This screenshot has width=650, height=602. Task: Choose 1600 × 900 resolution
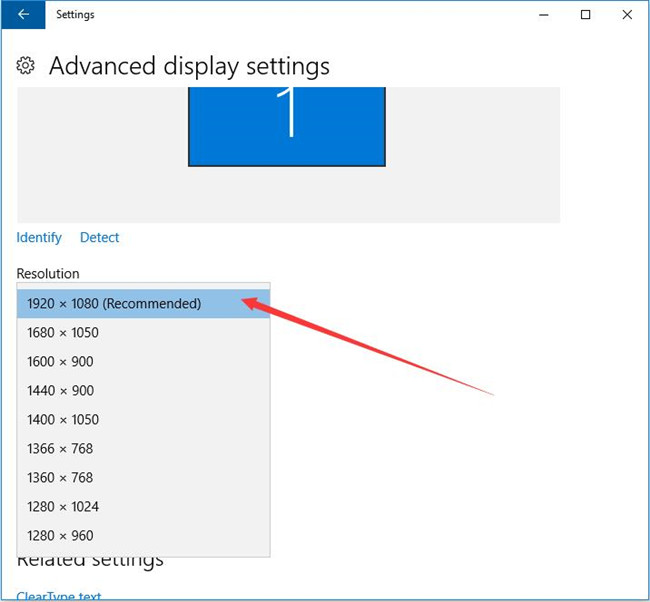[x=143, y=362]
